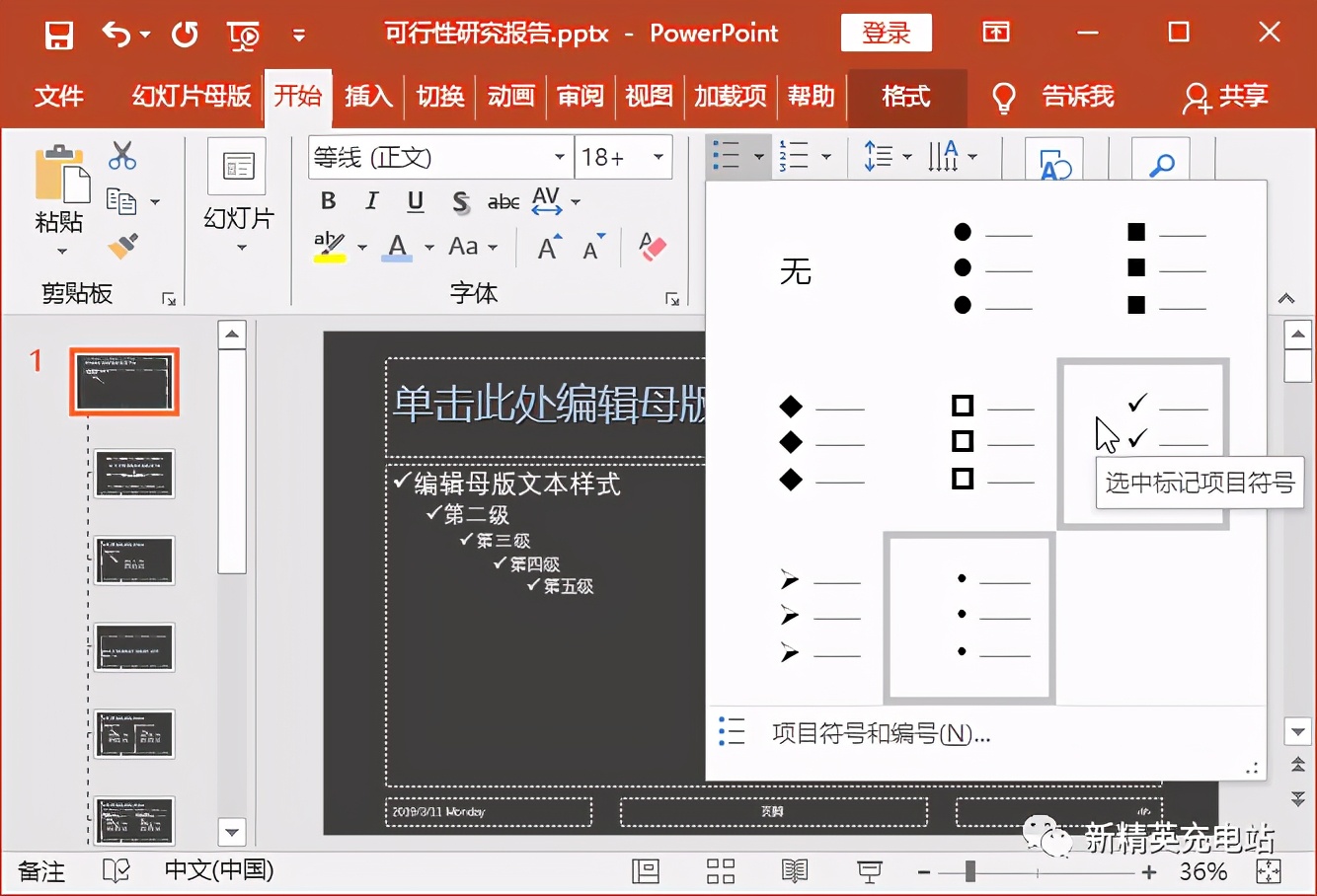Switch to Slide Sorter view in status bar
The width and height of the screenshot is (1317, 896).
pos(720,871)
